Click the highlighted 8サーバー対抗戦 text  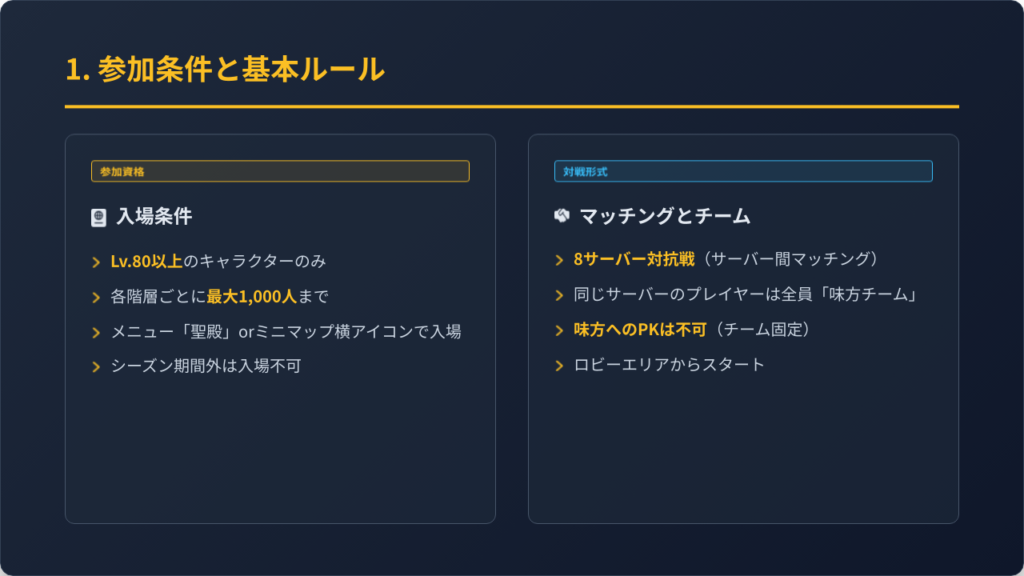pyautogui.click(x=634, y=260)
